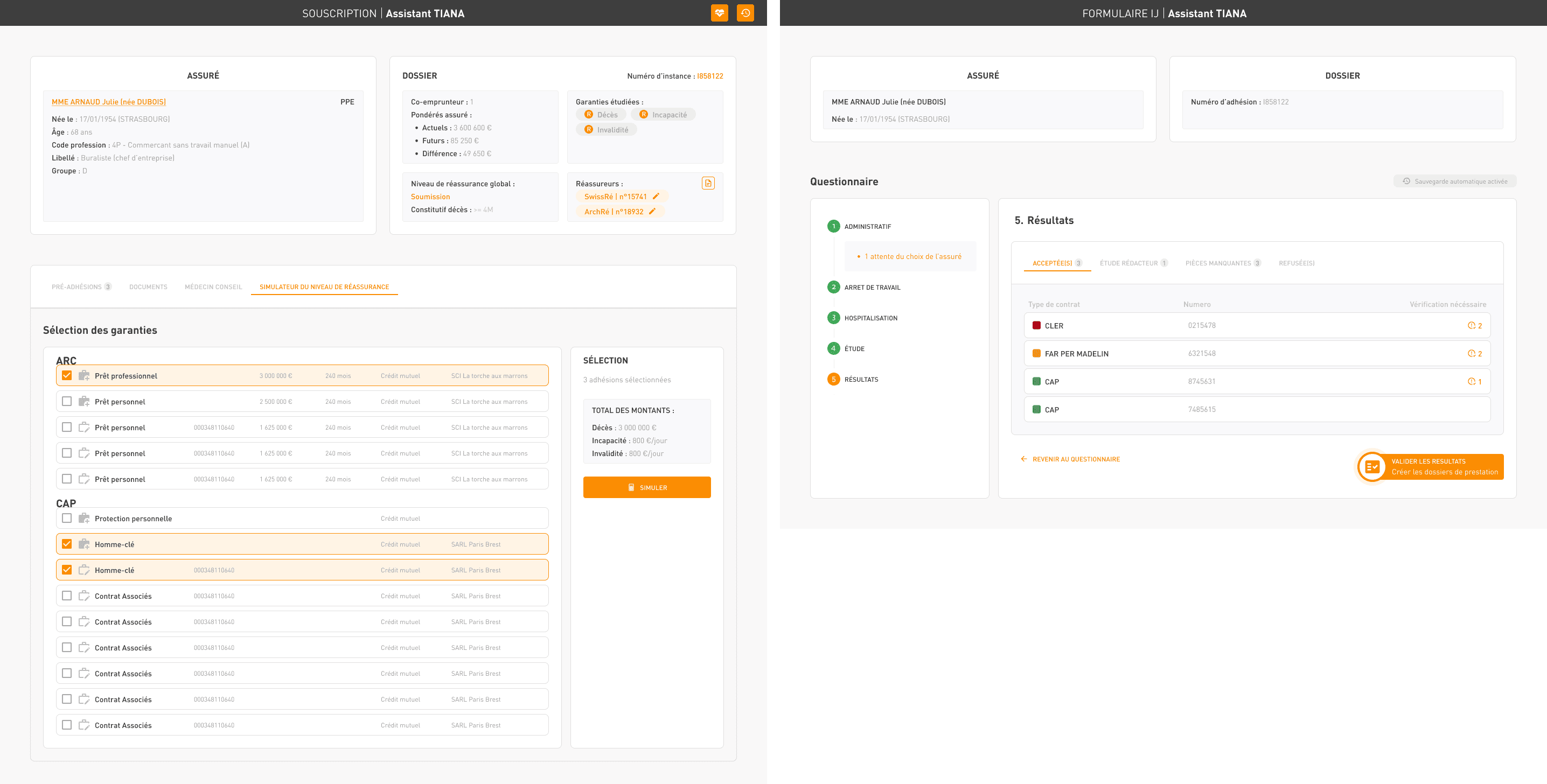Open the MME ARNAUD Julie insured link
The height and width of the screenshot is (784, 1547).
click(x=109, y=102)
